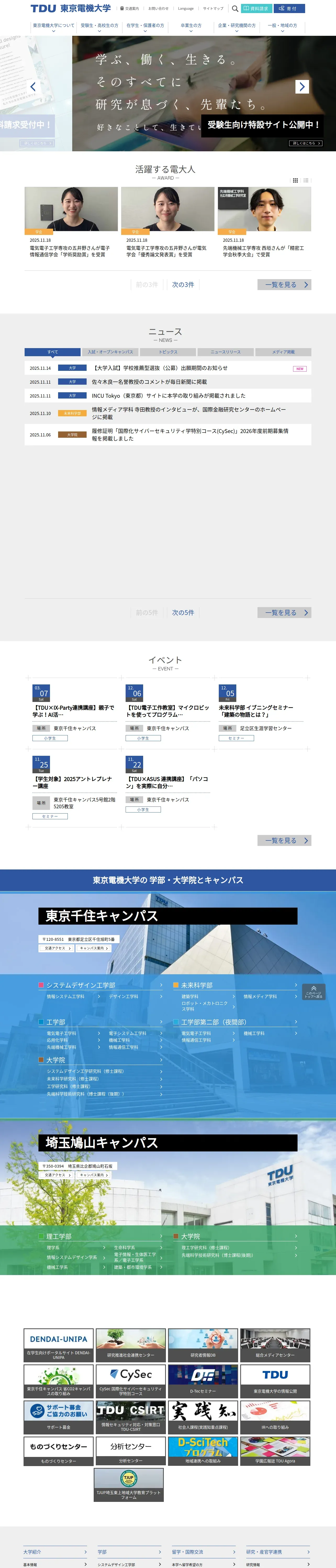Open the CySec banner tile
Screen dimensions: 336x1568
click(x=131, y=1381)
